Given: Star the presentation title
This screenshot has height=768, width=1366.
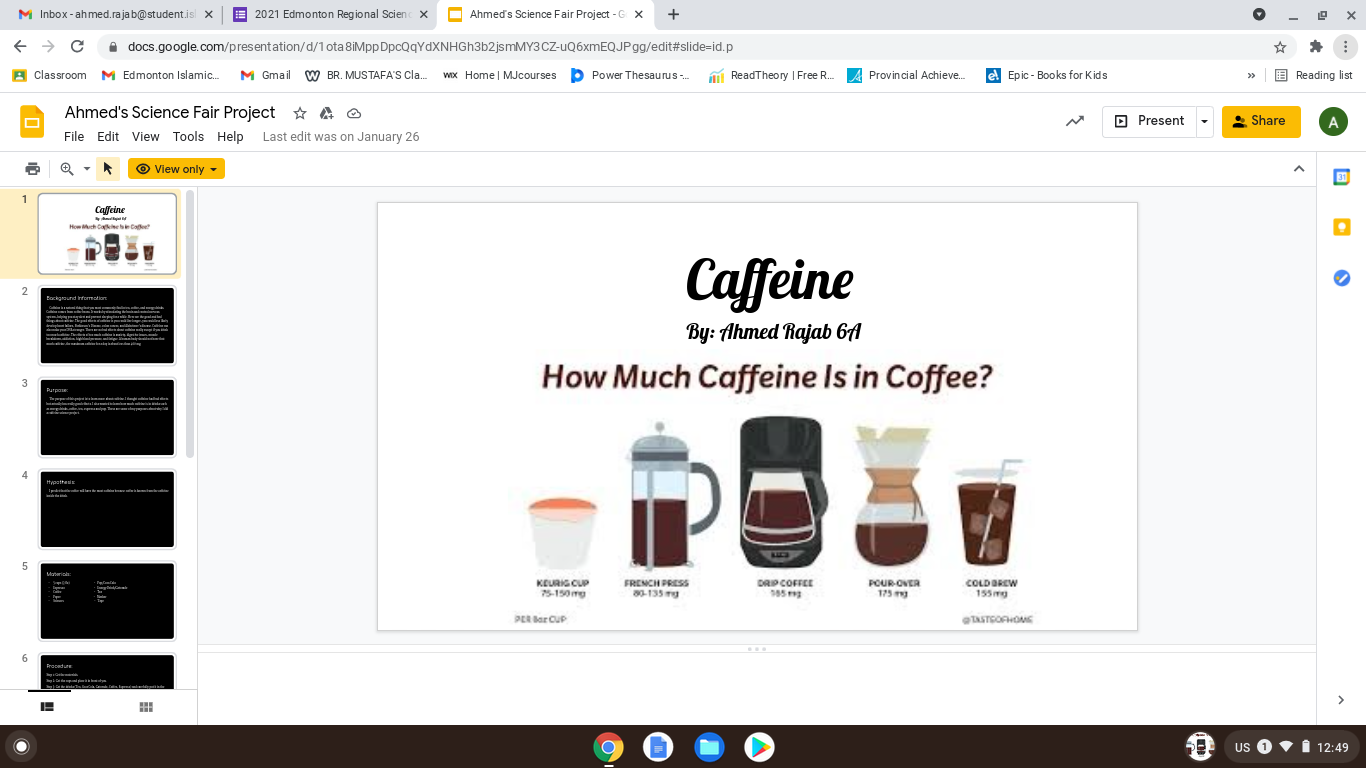Looking at the screenshot, I should 299,113.
